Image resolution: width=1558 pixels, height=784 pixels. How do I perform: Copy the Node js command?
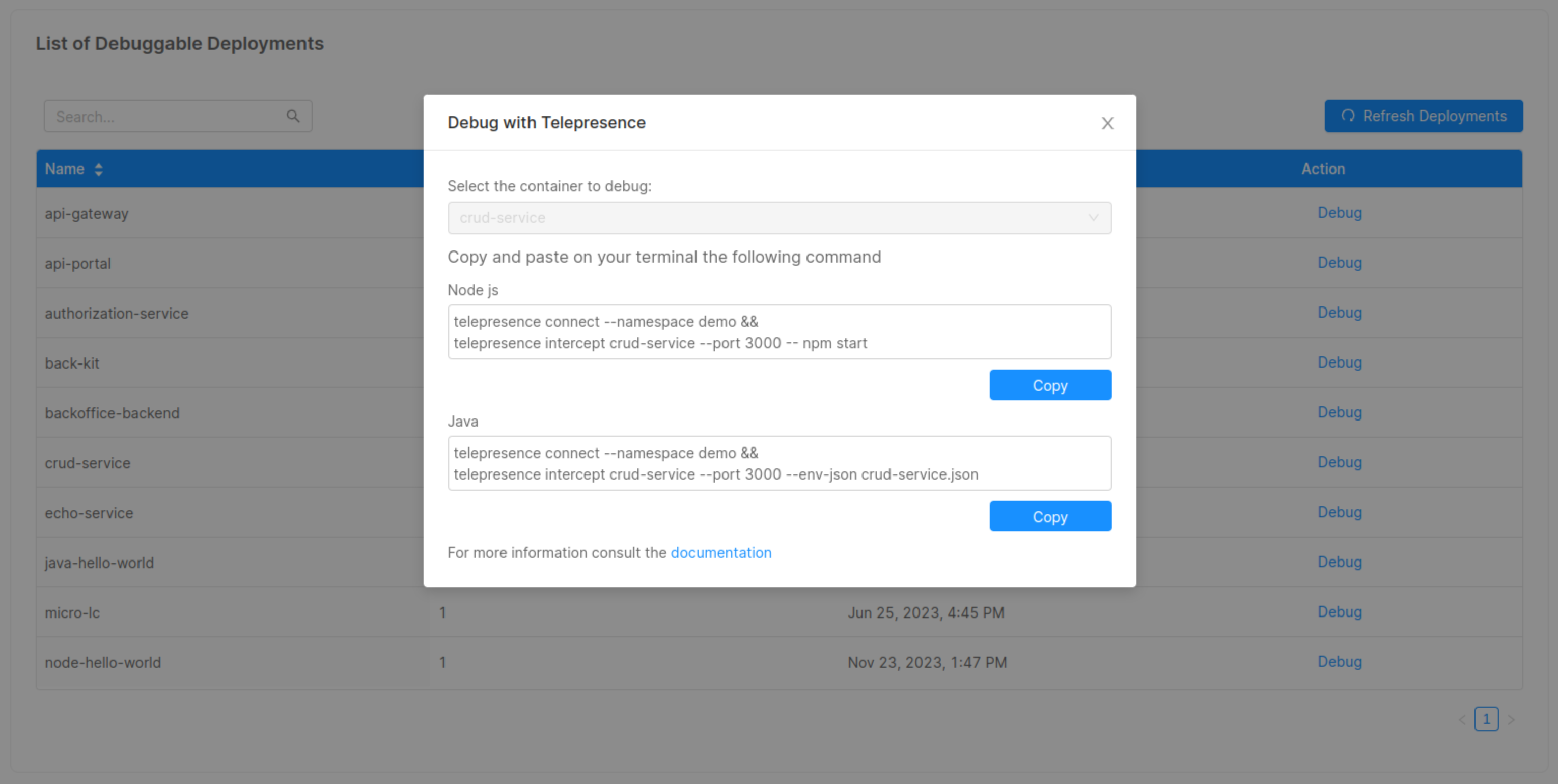[x=1050, y=385]
